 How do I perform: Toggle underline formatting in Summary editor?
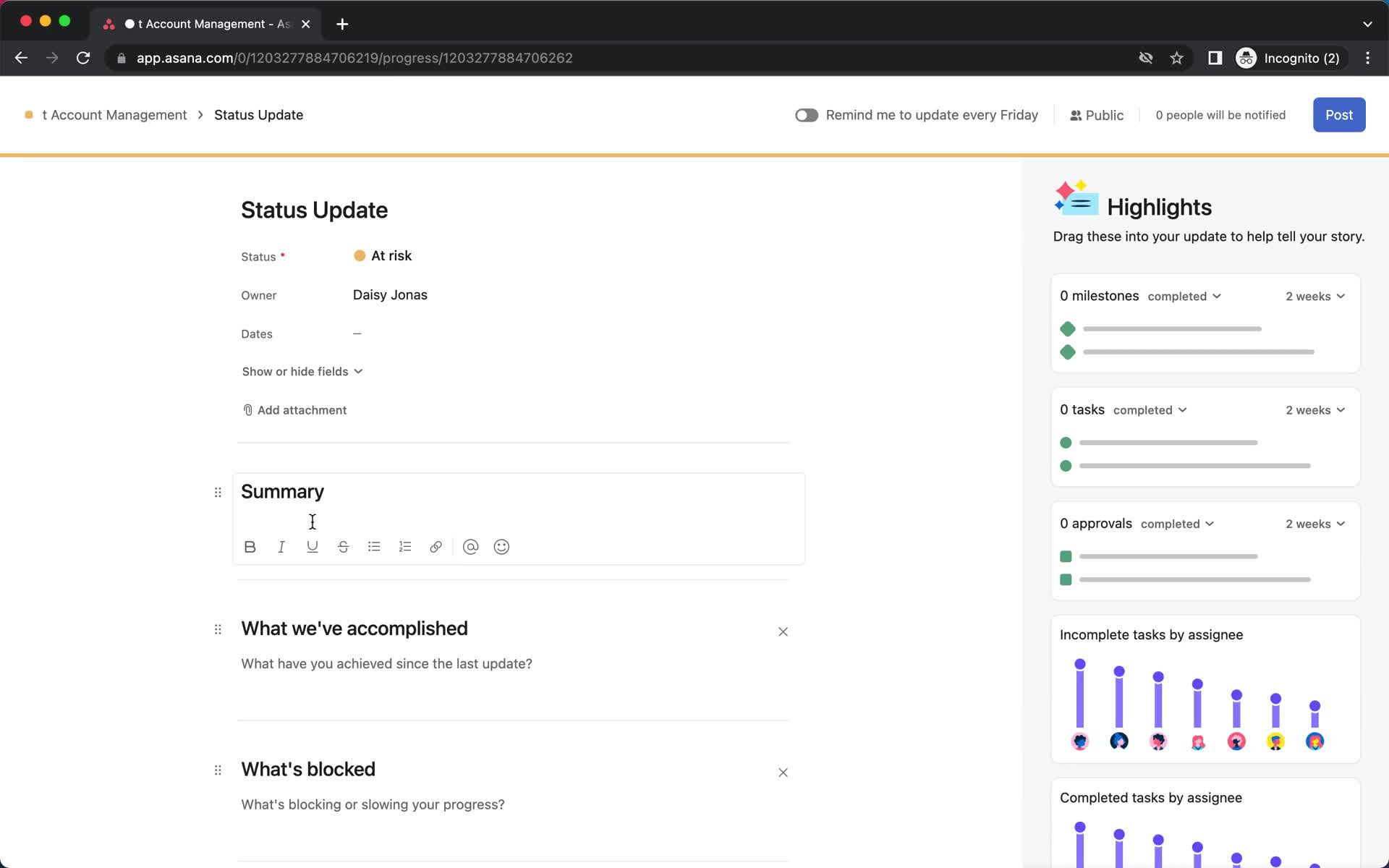312,547
